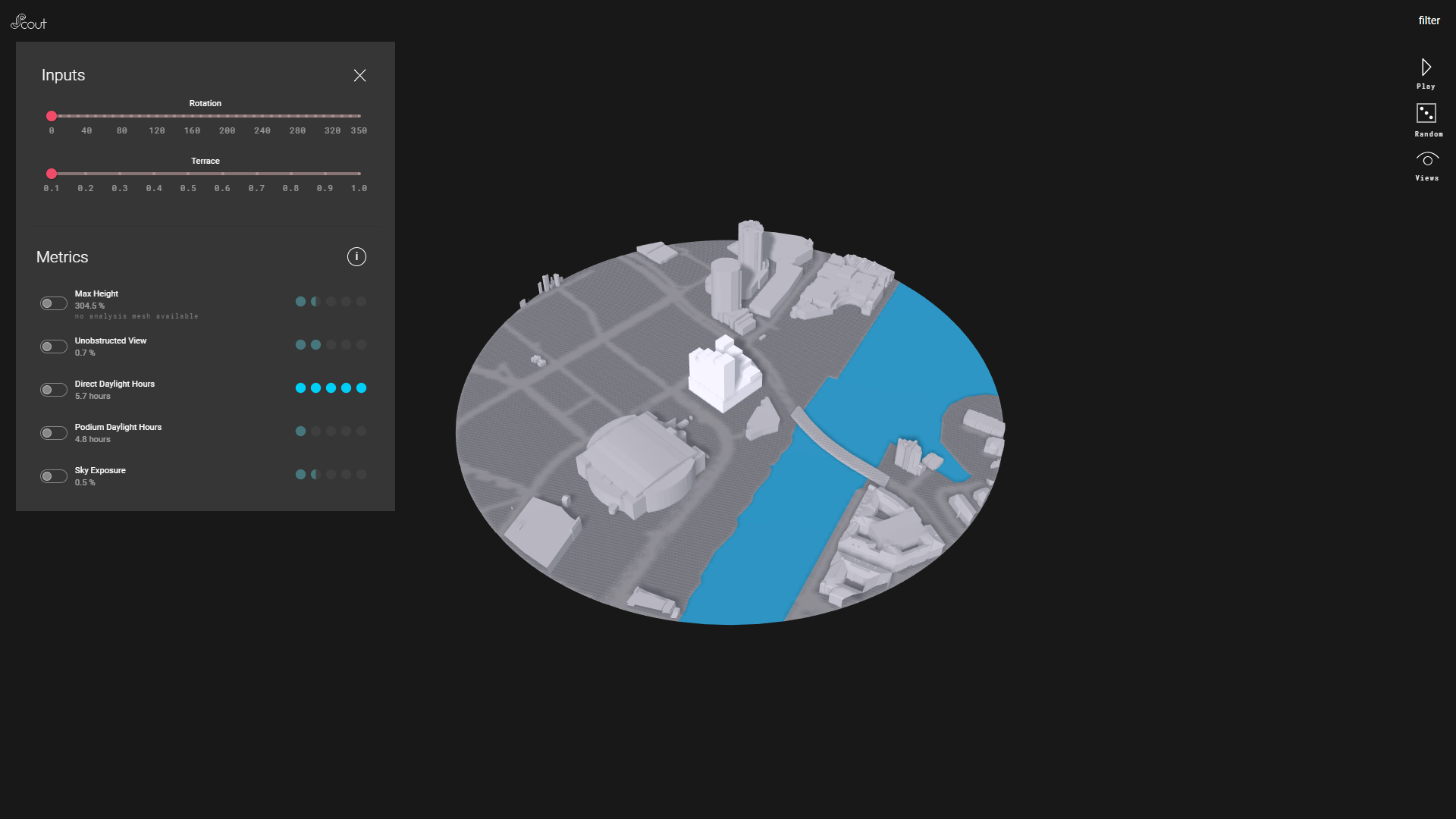Open the Metrics info icon
This screenshot has width=1456, height=819.
pyautogui.click(x=356, y=257)
